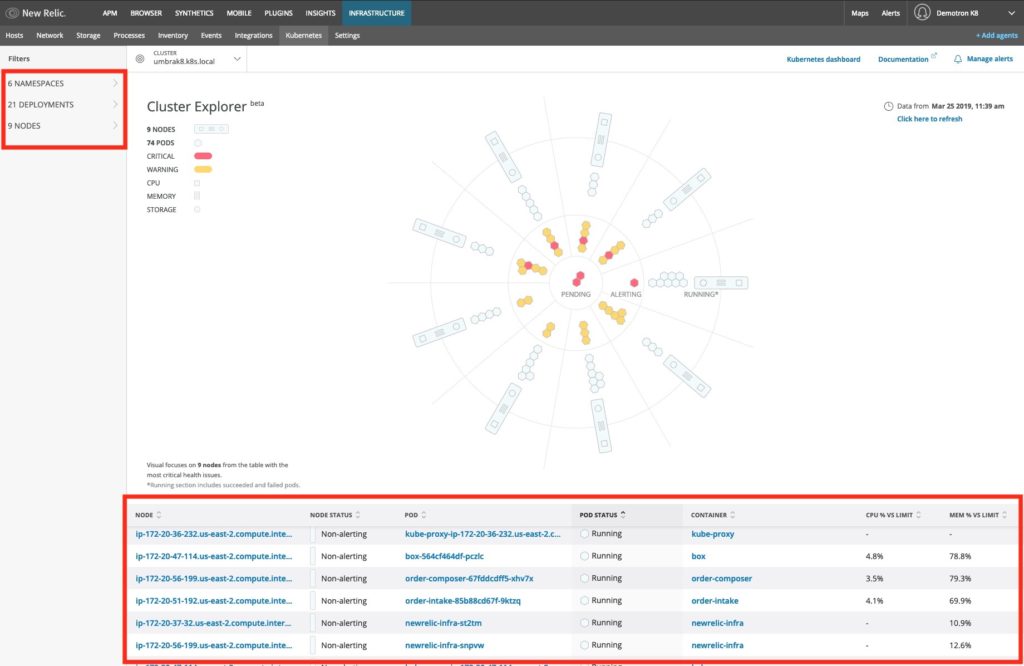Open the Demotron K8 account menu arrow

click(1011, 13)
